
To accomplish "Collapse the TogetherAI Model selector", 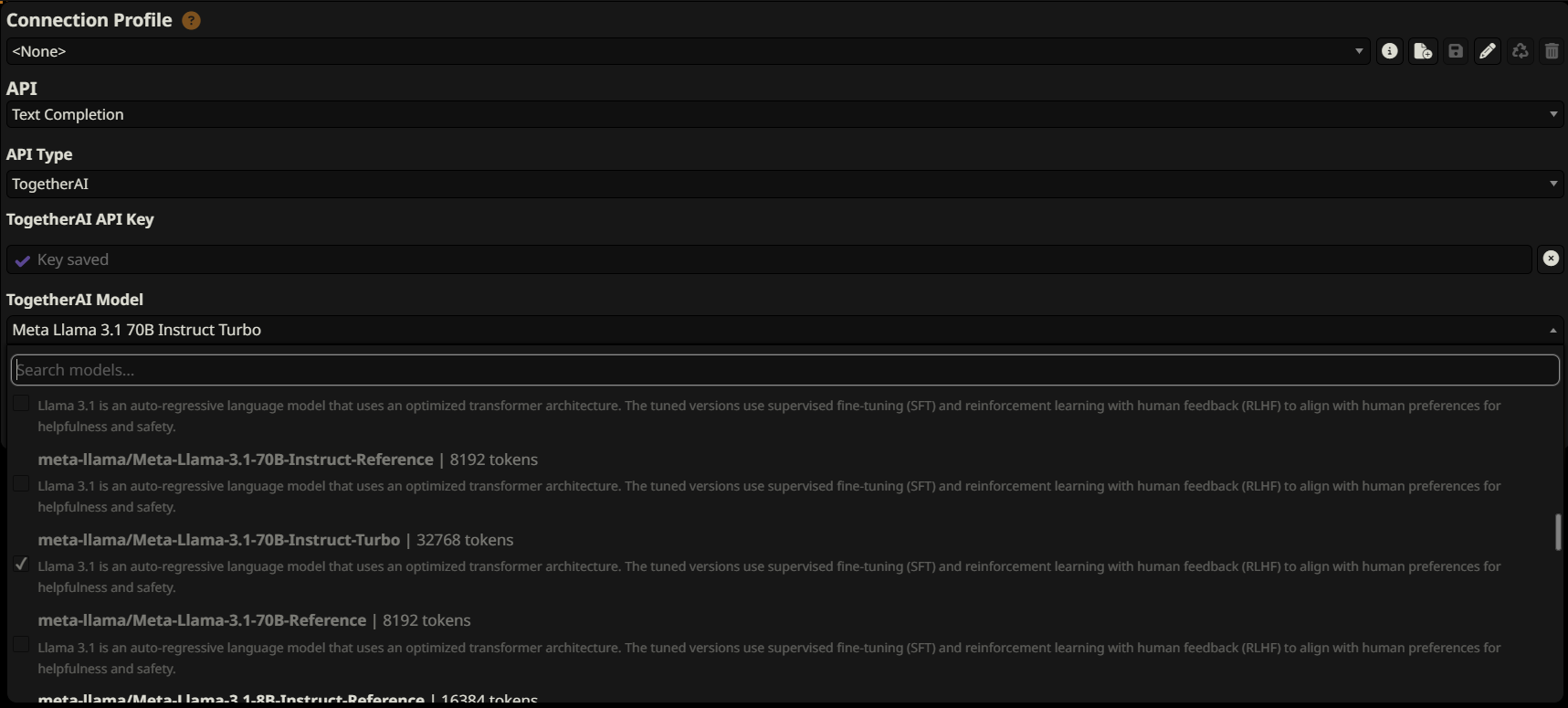I will click(x=784, y=330).
